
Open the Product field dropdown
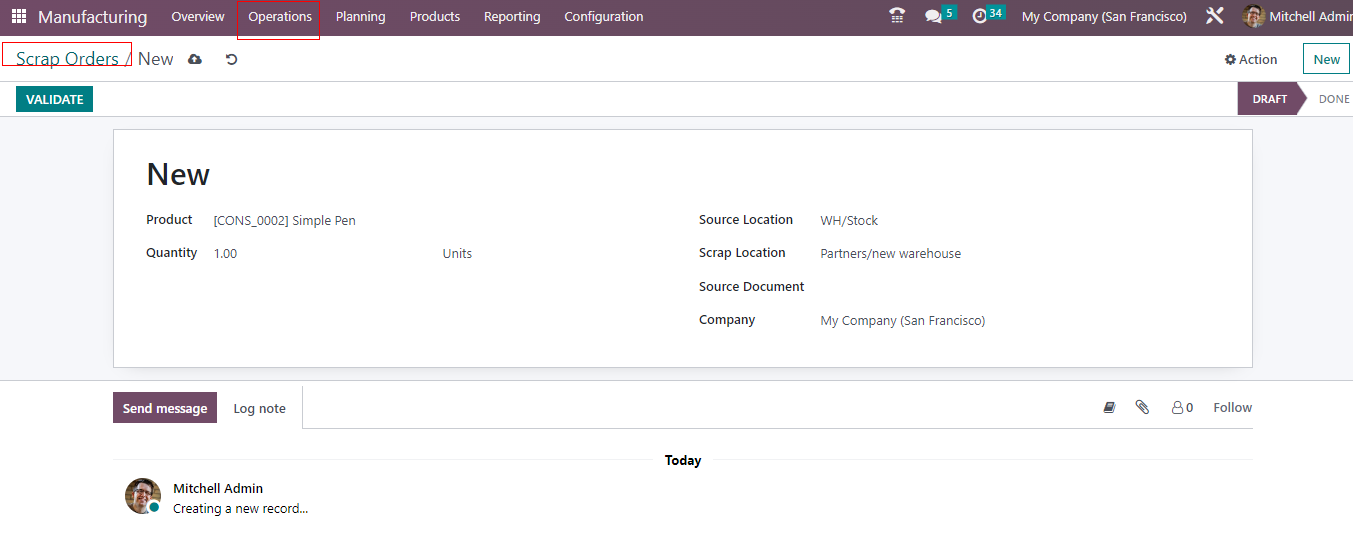[320, 221]
